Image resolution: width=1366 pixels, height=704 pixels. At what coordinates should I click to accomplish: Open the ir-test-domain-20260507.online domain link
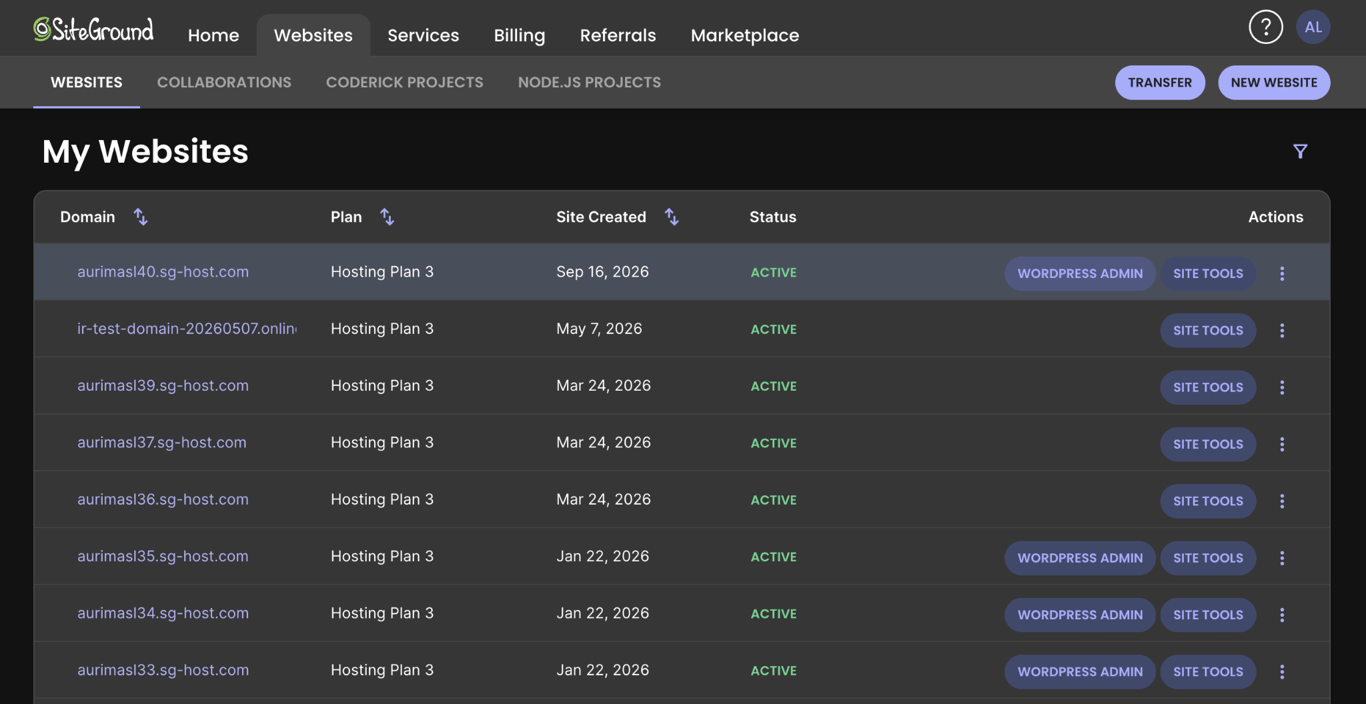(187, 329)
